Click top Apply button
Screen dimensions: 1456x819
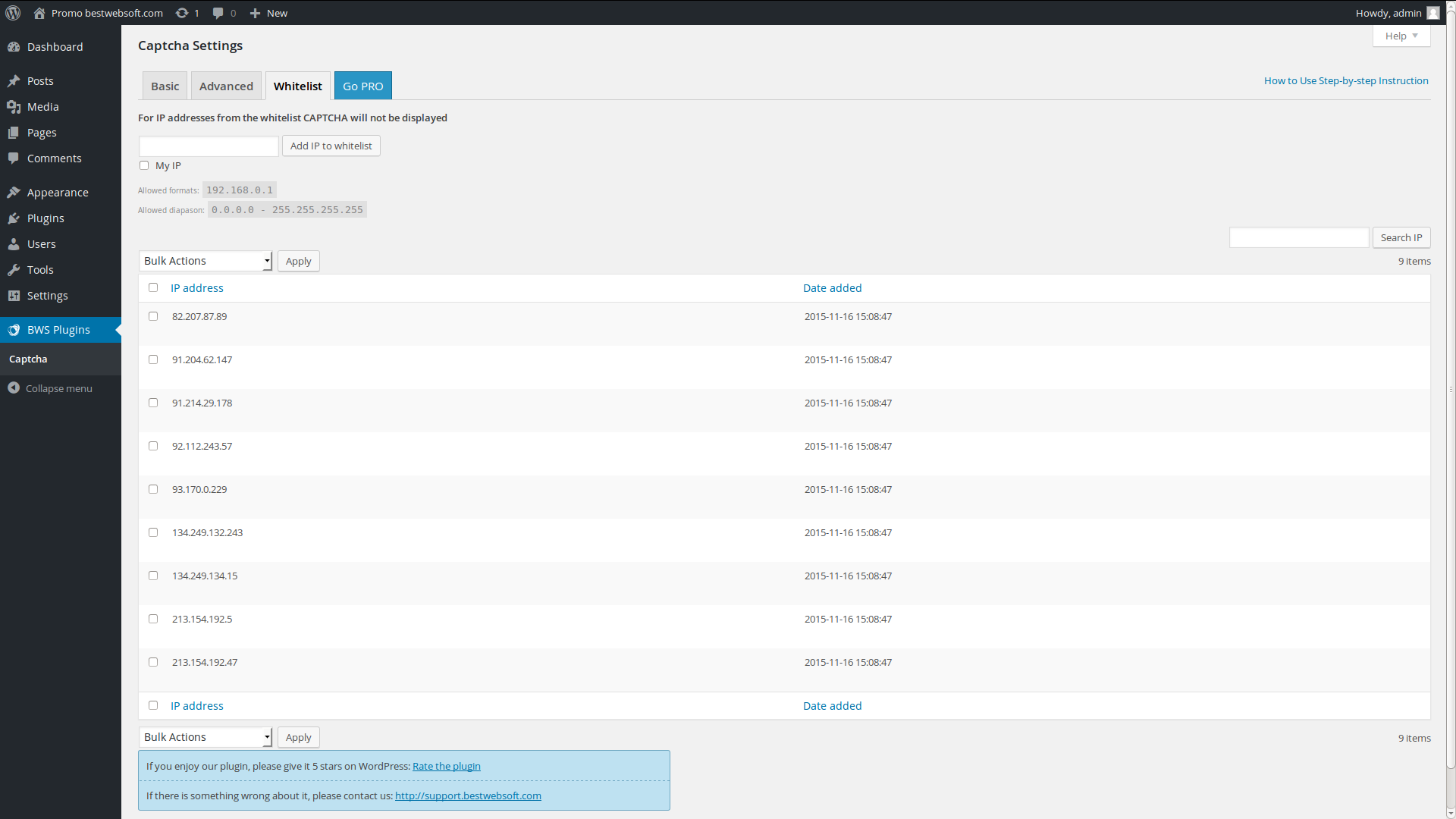[x=299, y=261]
